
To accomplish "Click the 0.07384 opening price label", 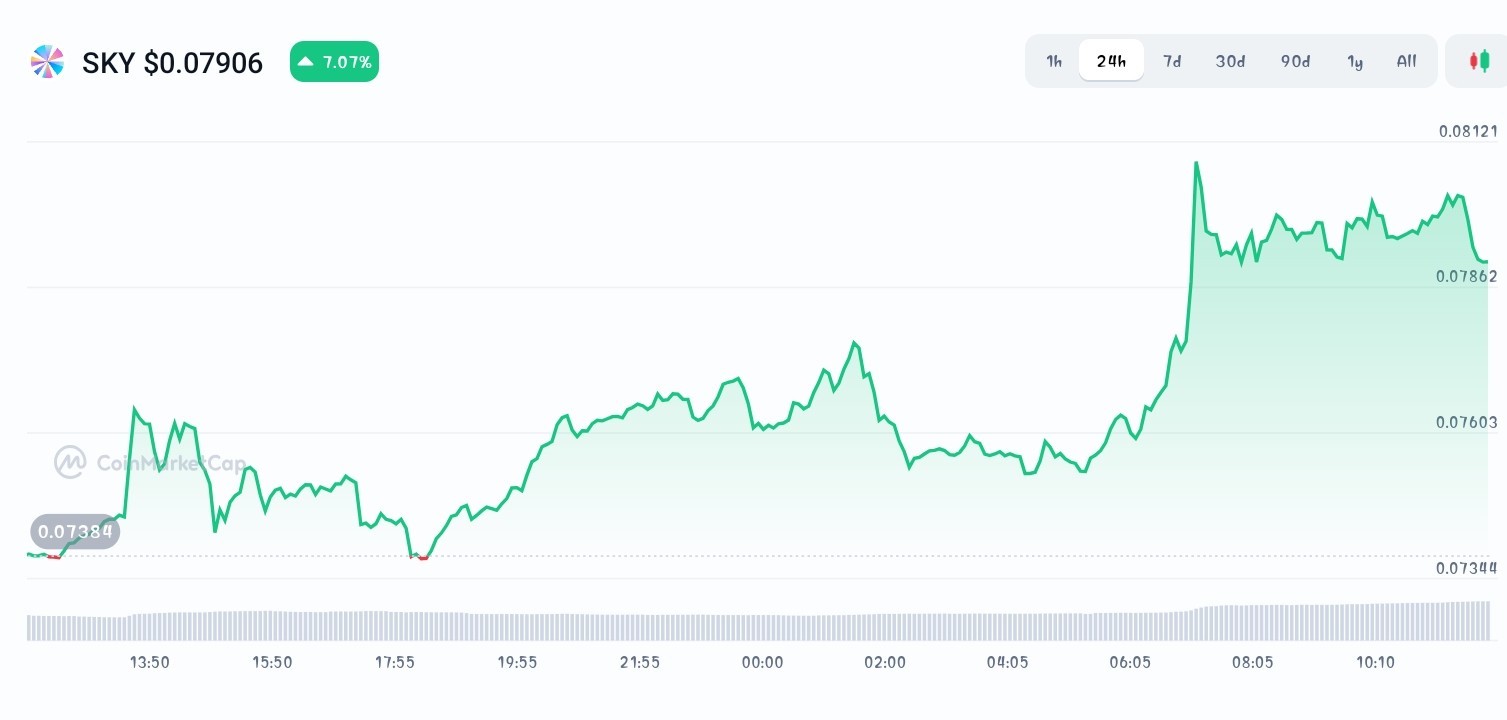I will coord(75,531).
